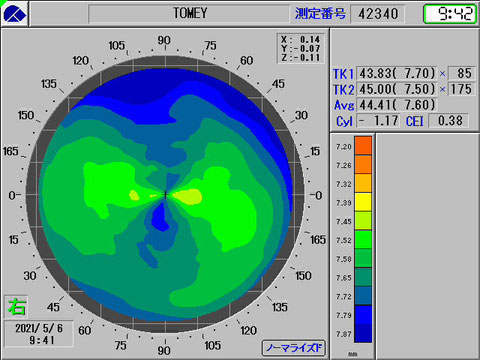This screenshot has height=360, width=480.
Task: Click the left 0 degree axis label
Action: [13, 195]
